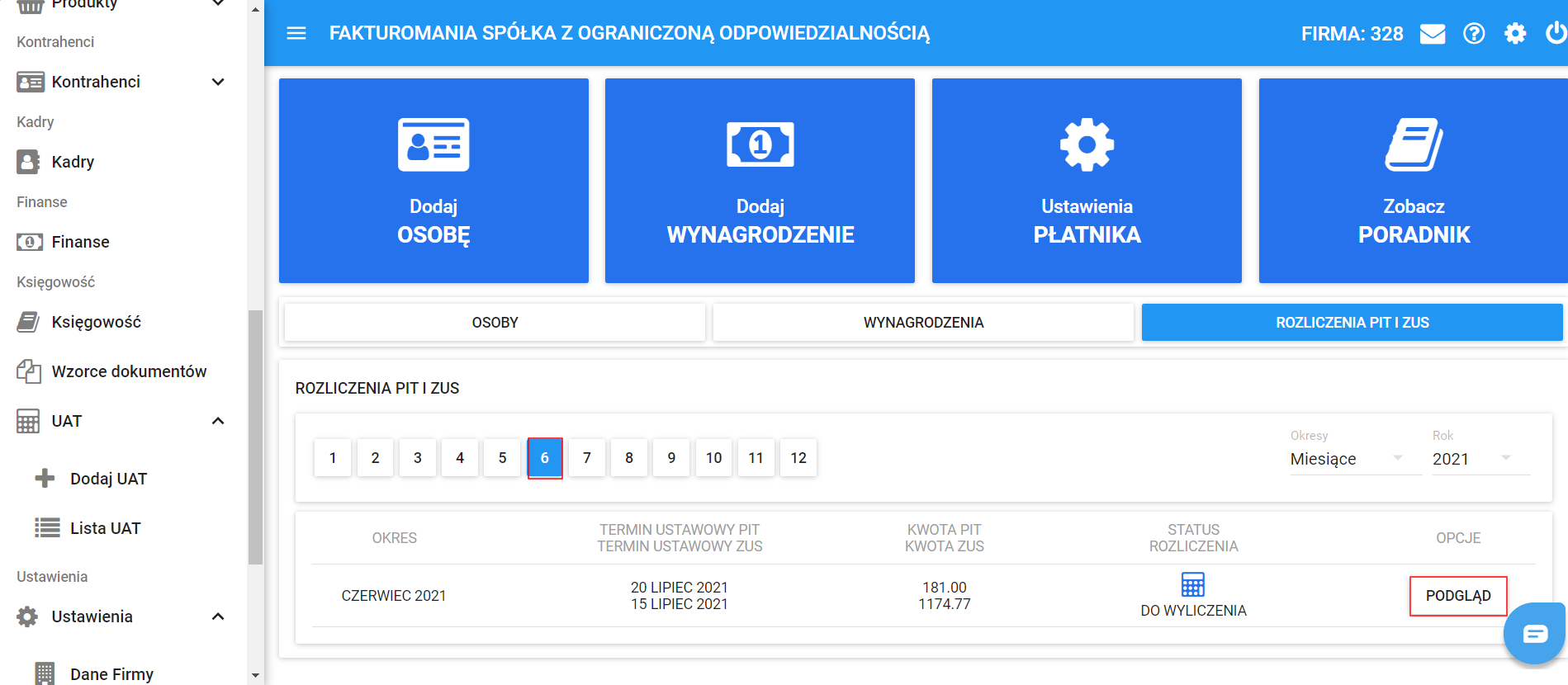The height and width of the screenshot is (685, 1568).
Task: Click the 20 LIPIEC 2021 deadline text
Action: (680, 588)
